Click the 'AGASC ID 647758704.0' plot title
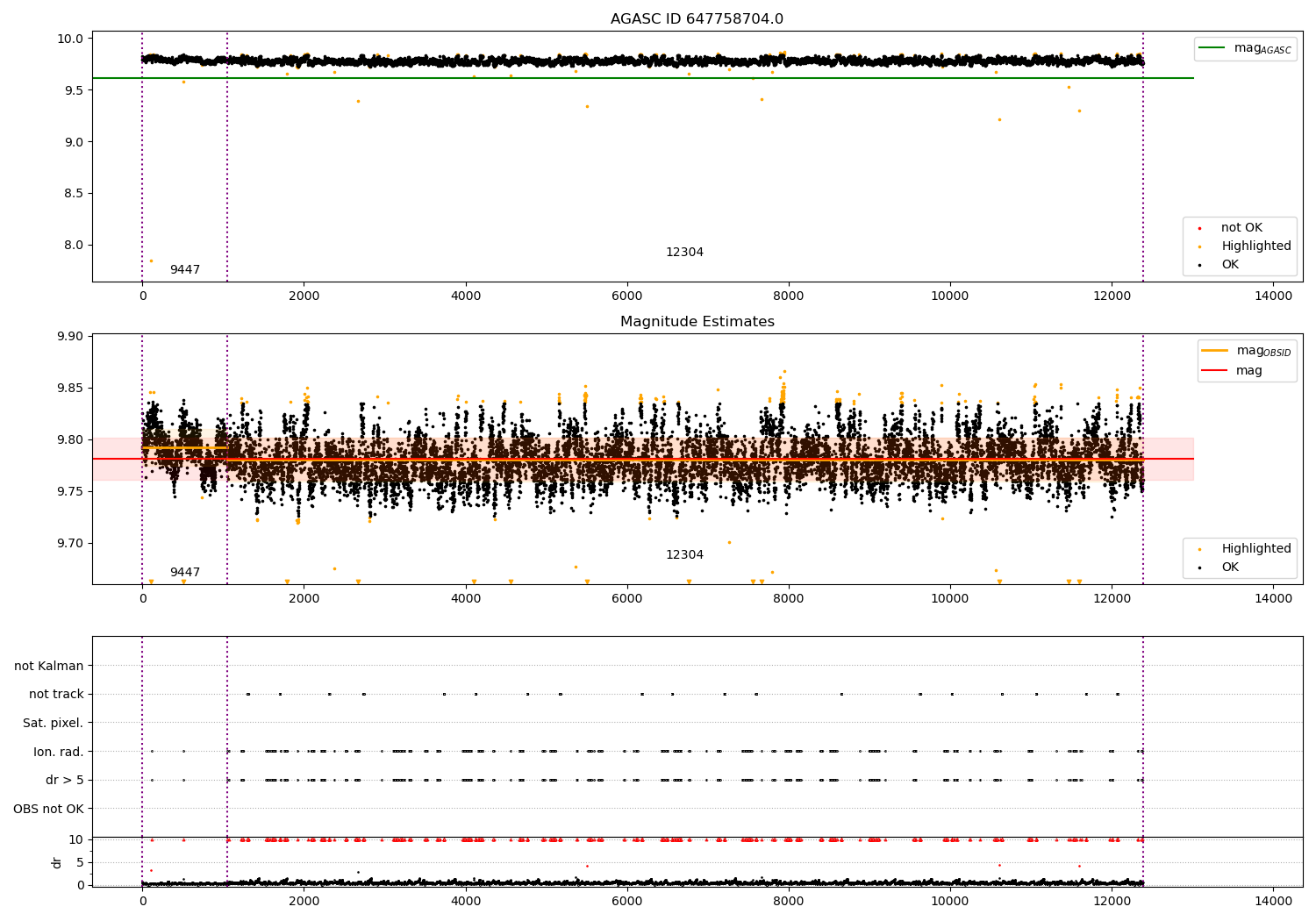Screen dimensions: 1316x921 point(697,19)
